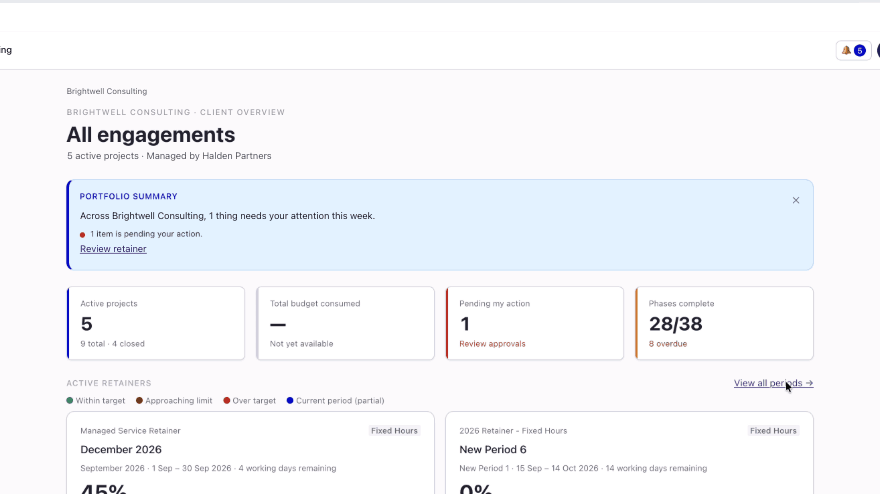Click the brown Approaching limit legend dot
Screen dimensions: 880x494
pos(139,400)
